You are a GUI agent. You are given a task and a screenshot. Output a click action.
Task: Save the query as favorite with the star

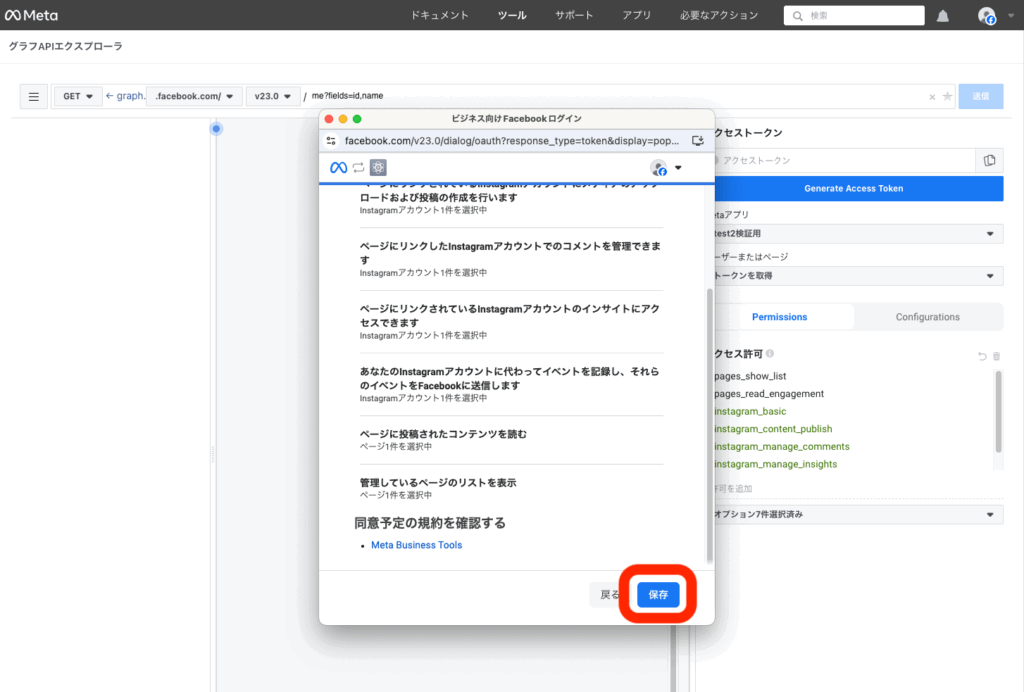(947, 96)
